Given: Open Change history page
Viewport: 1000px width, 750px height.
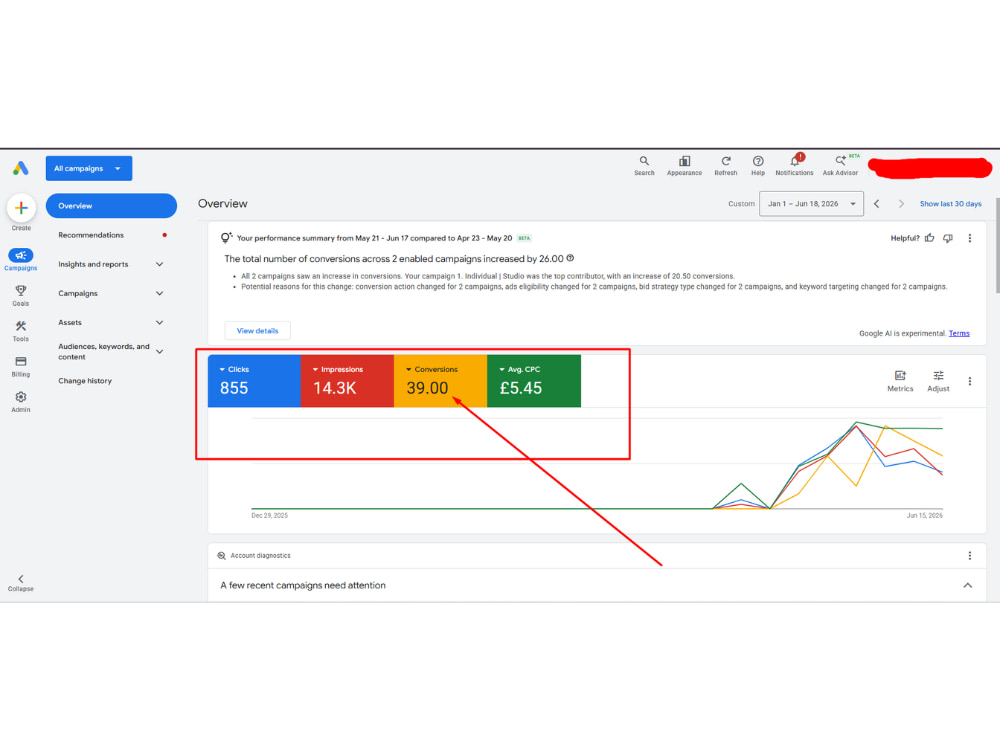Looking at the screenshot, I should (x=85, y=381).
